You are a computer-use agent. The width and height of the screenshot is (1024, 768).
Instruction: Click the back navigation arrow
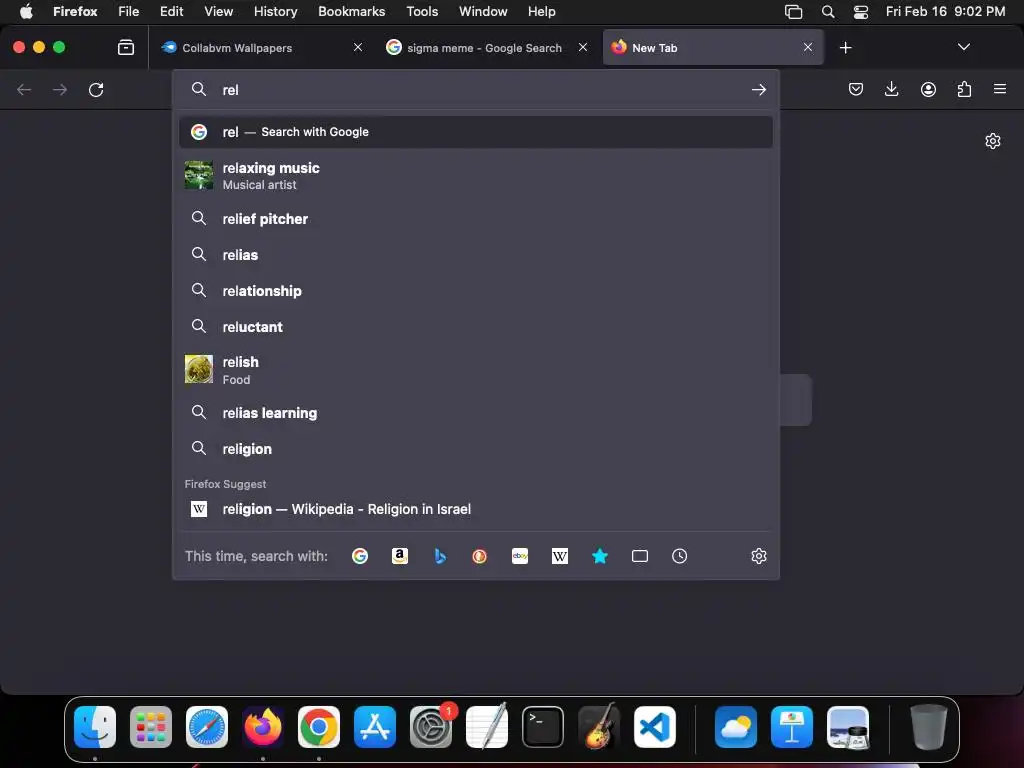24,89
